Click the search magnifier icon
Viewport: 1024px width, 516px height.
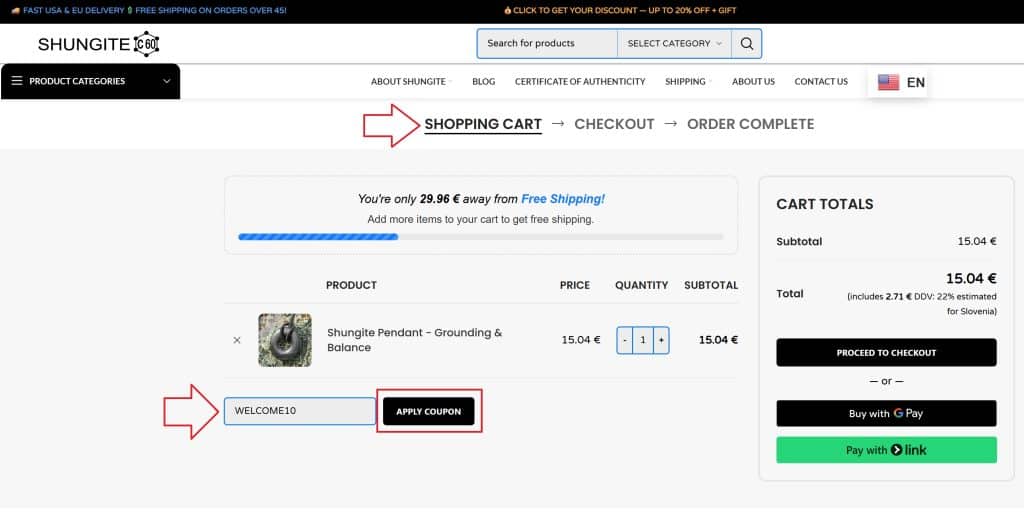point(746,44)
